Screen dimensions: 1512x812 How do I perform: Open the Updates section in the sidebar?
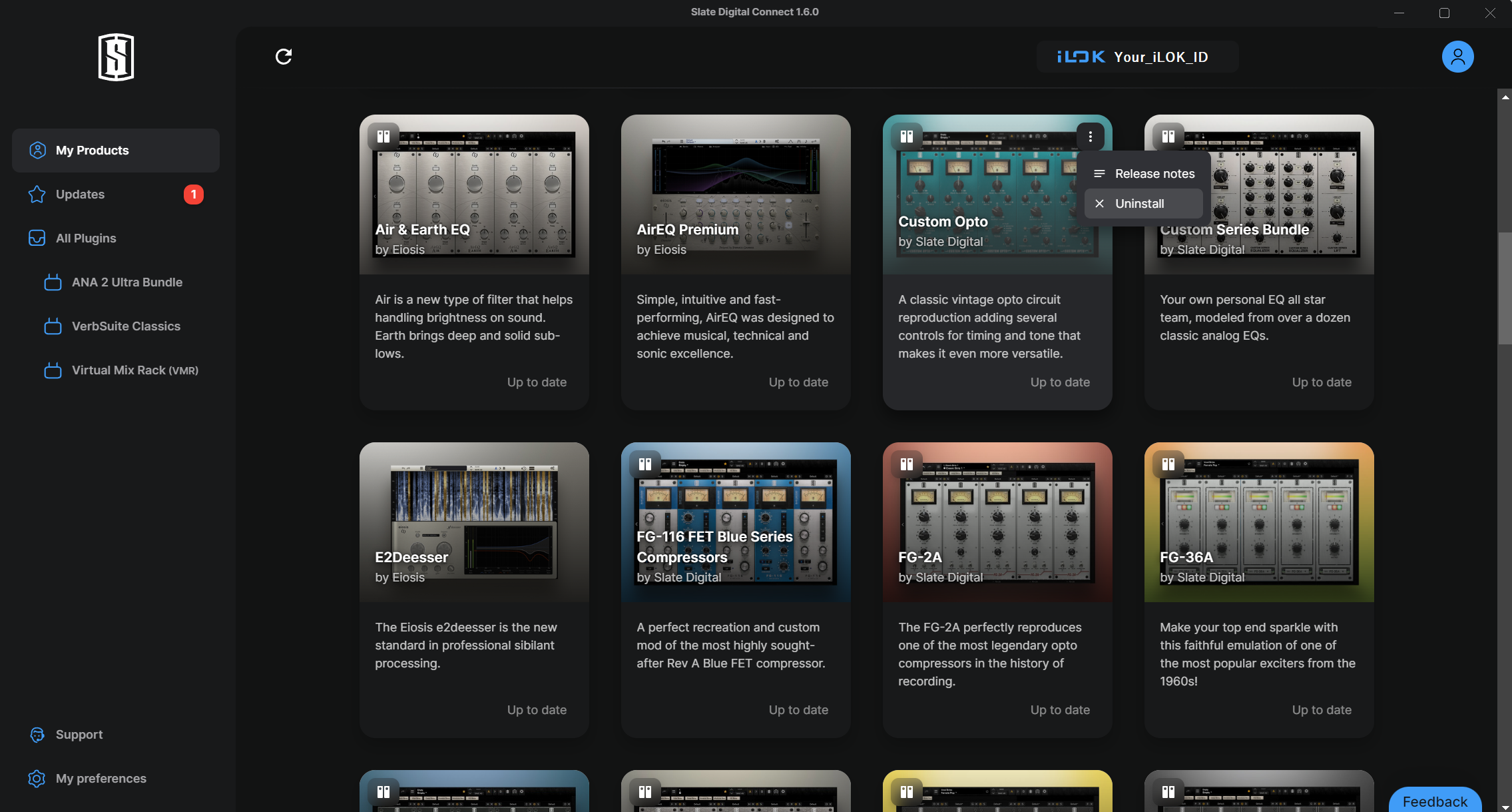pos(80,195)
